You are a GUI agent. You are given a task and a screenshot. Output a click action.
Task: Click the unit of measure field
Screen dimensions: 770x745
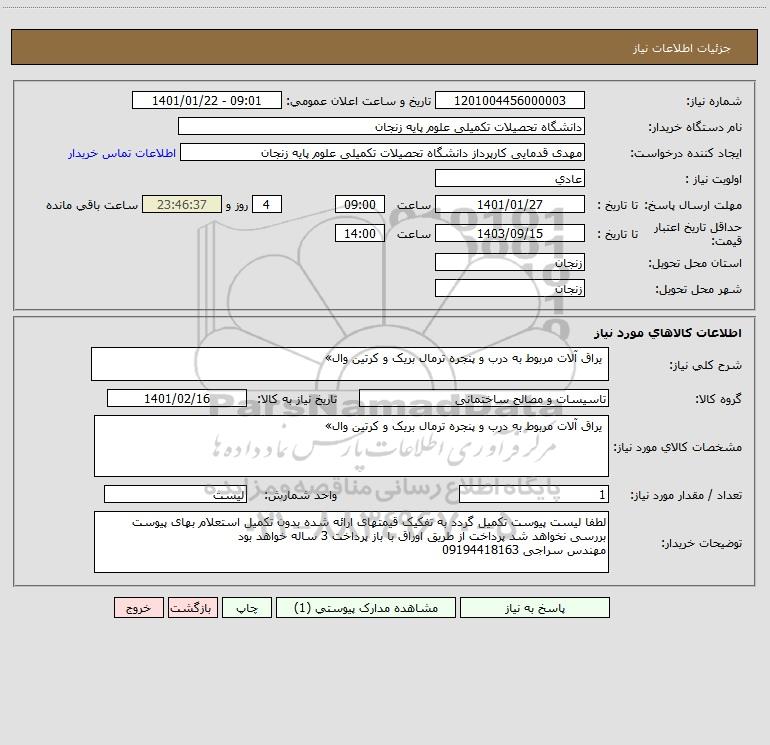point(175,494)
